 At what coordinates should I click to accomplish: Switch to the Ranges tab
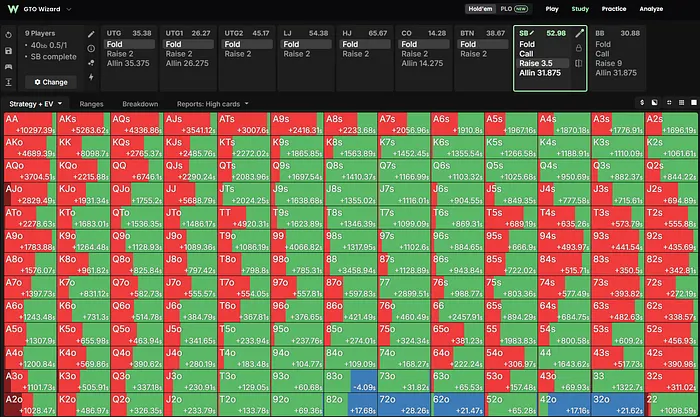click(92, 104)
